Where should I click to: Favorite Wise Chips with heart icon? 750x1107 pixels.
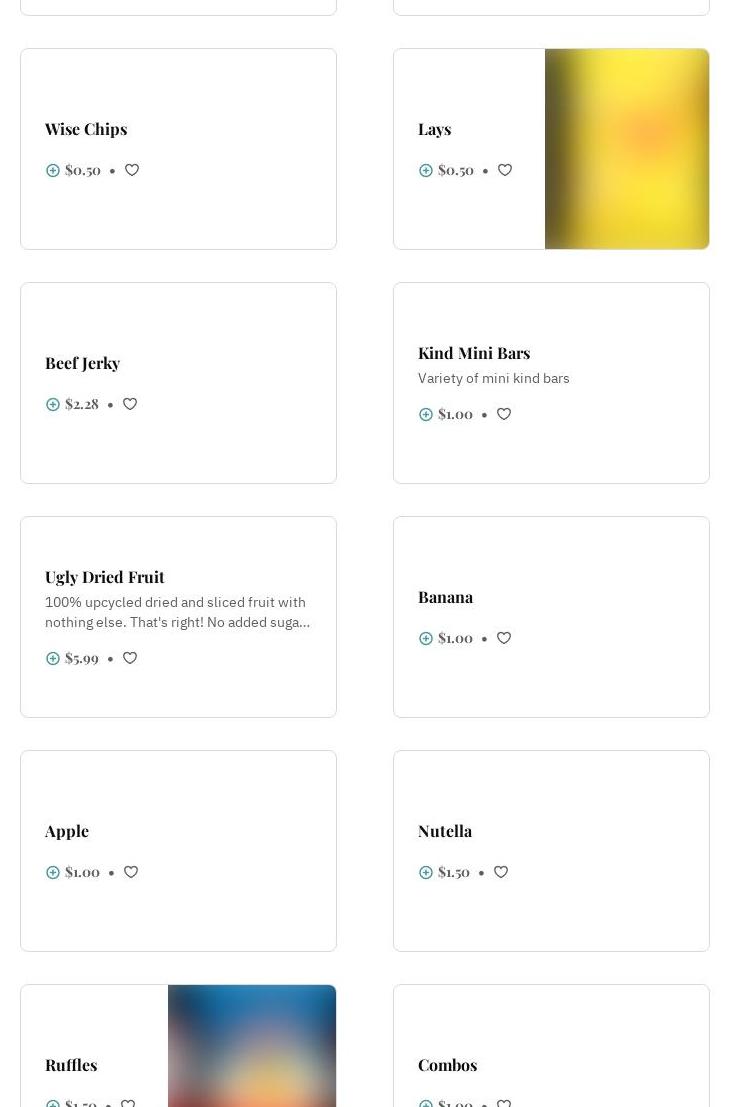pos(132,170)
